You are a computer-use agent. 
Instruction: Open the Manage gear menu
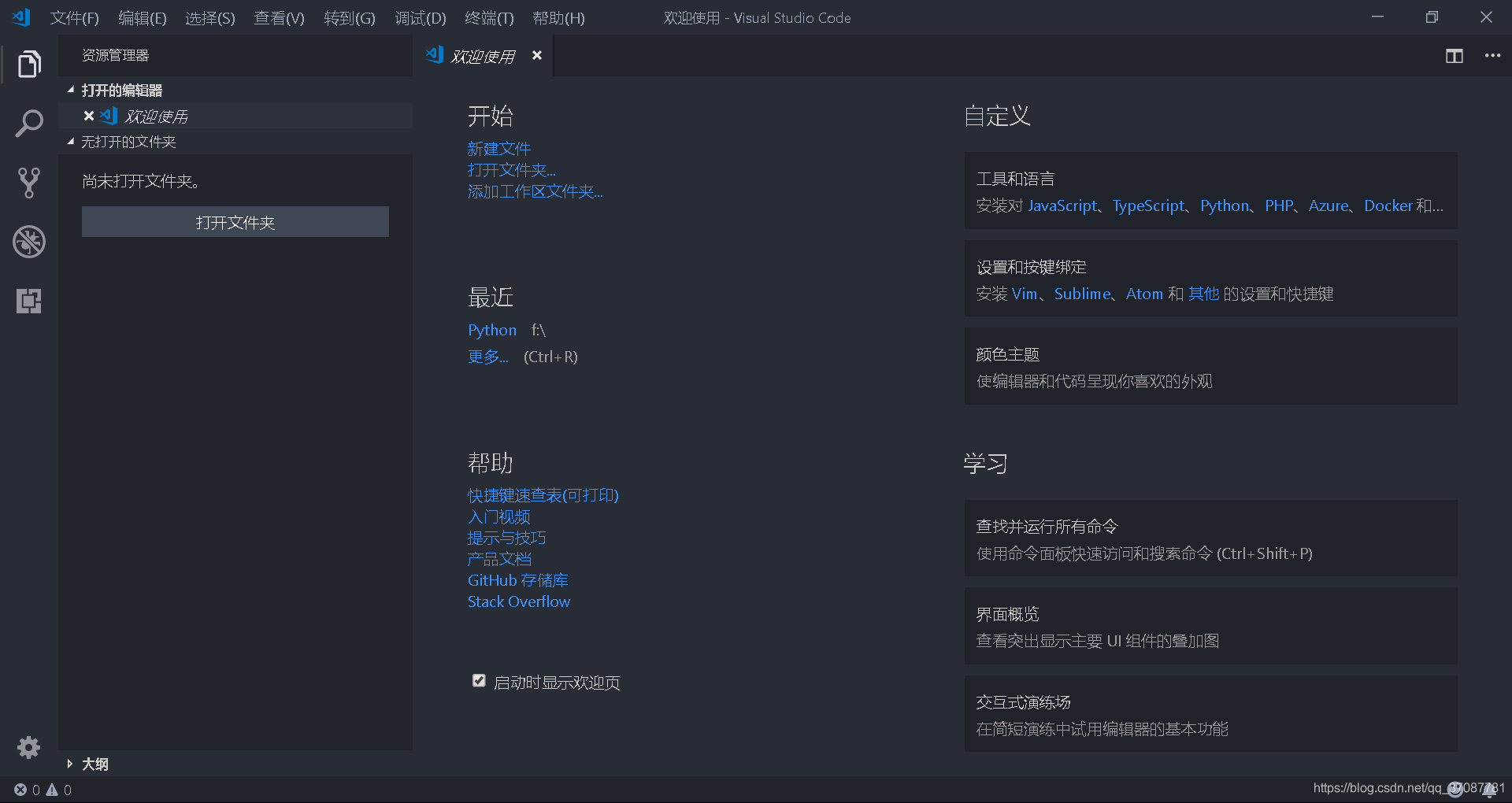click(29, 747)
